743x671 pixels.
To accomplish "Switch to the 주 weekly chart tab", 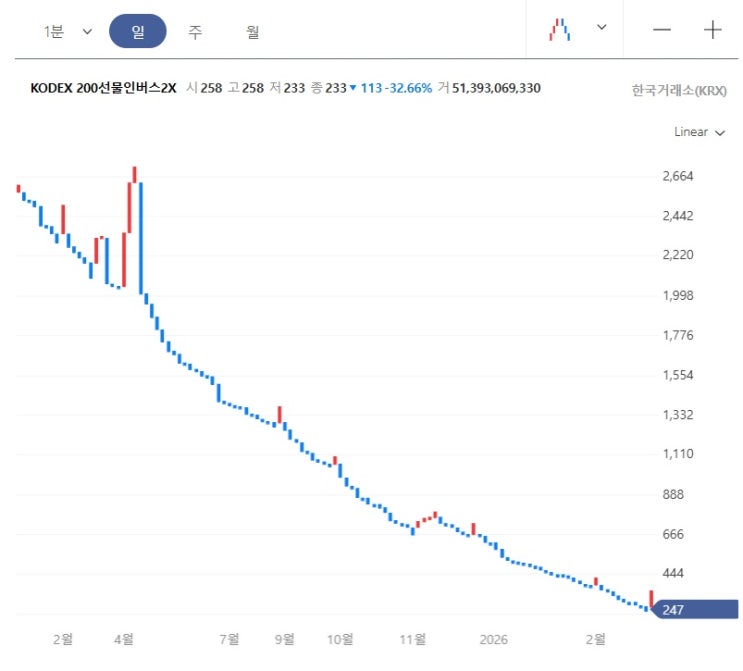I will click(x=195, y=32).
